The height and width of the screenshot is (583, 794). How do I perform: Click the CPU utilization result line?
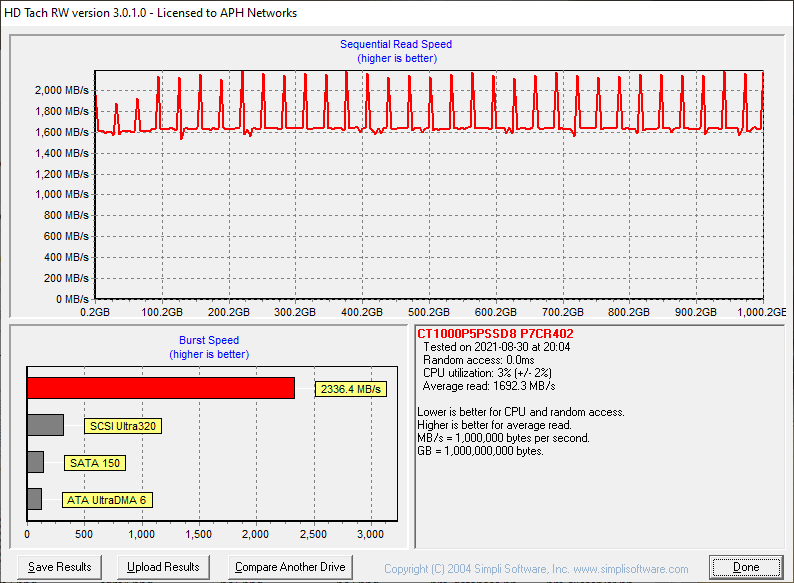[x=487, y=373]
